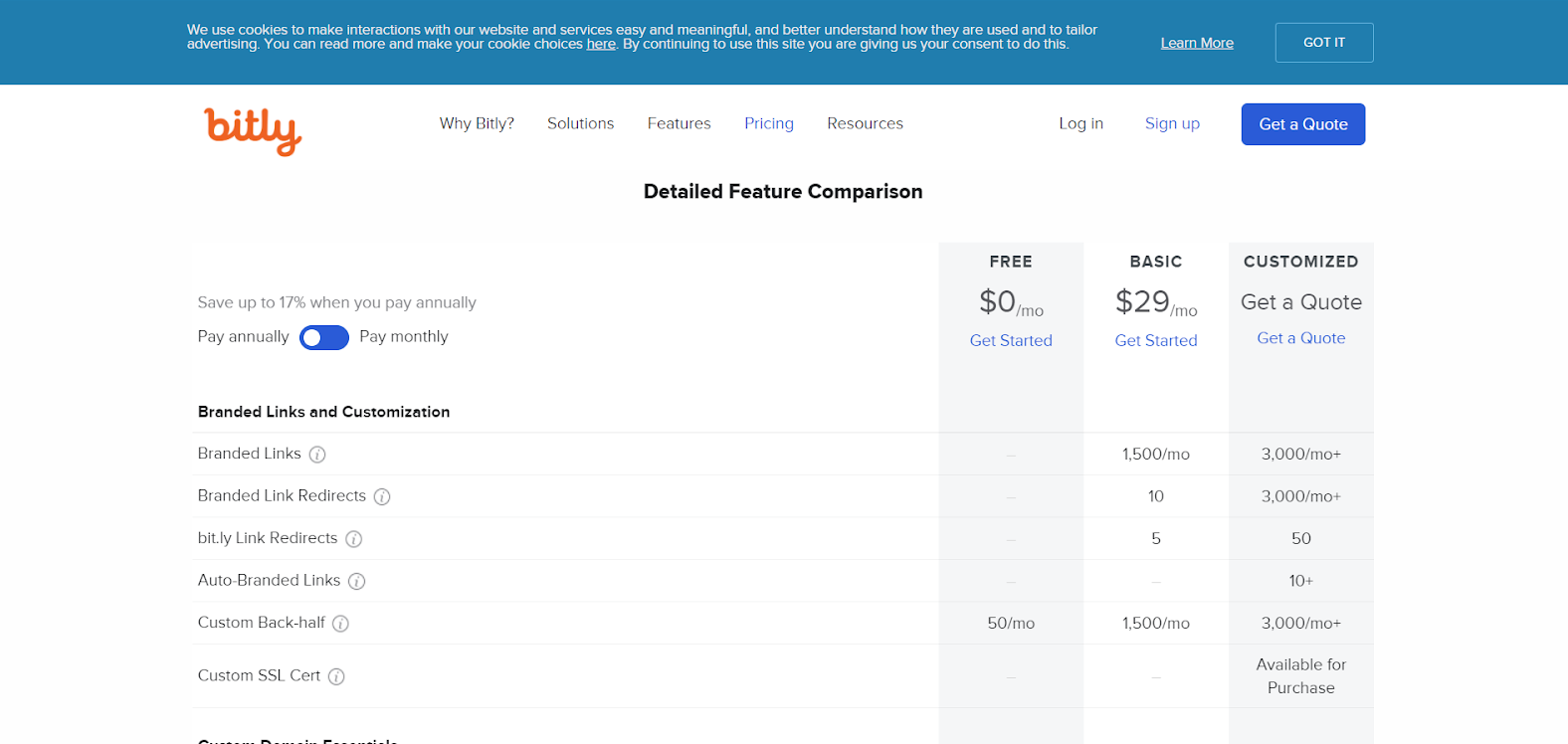Click the bit.ly Link Redirects row label

(x=268, y=538)
